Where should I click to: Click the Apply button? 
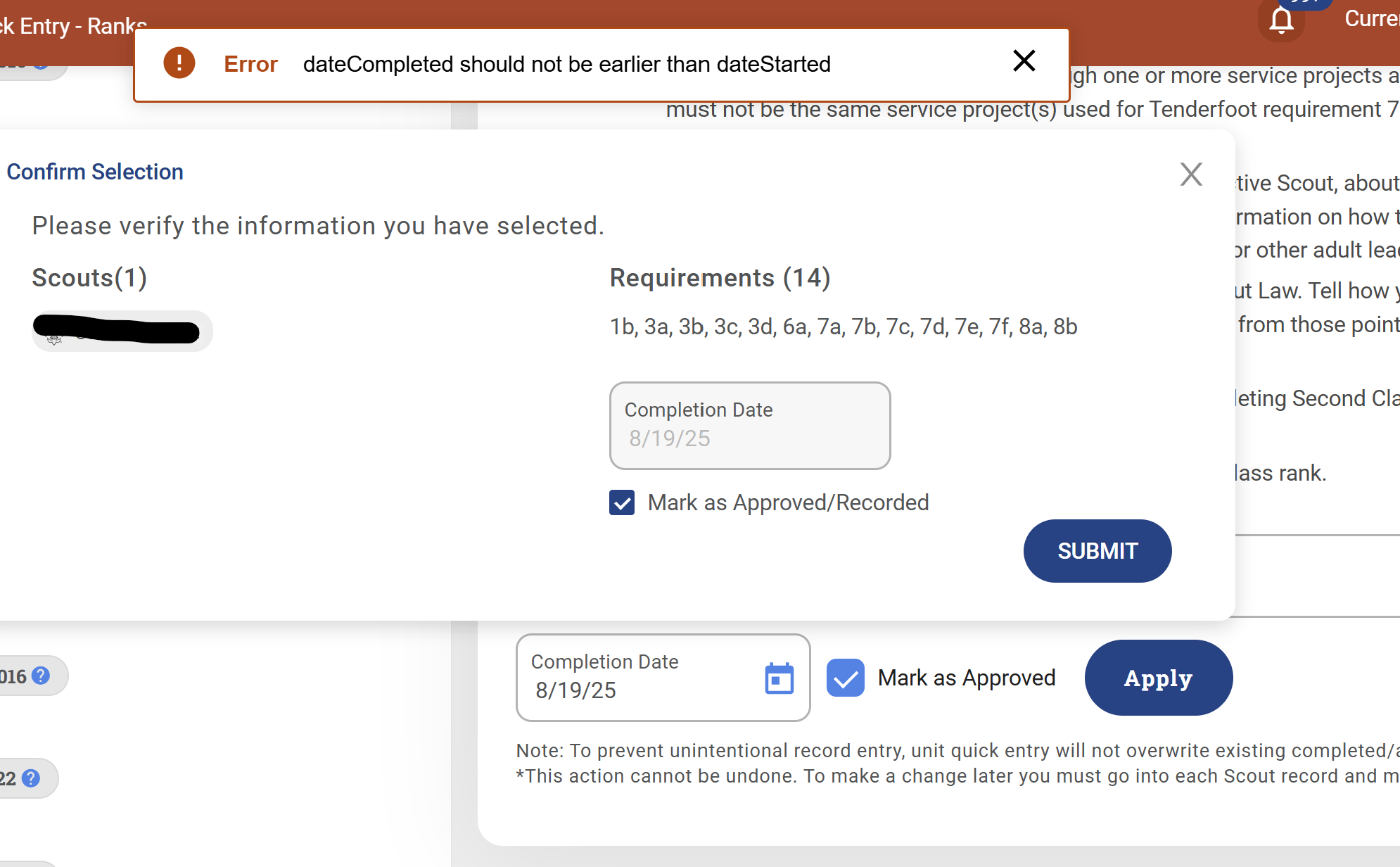tap(1158, 678)
